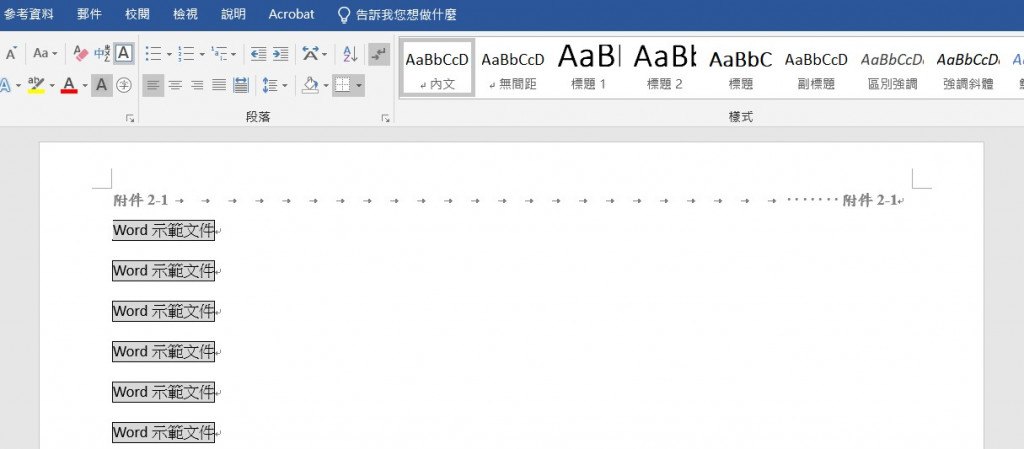Click the clear all formatting eraser icon

[x=81, y=54]
